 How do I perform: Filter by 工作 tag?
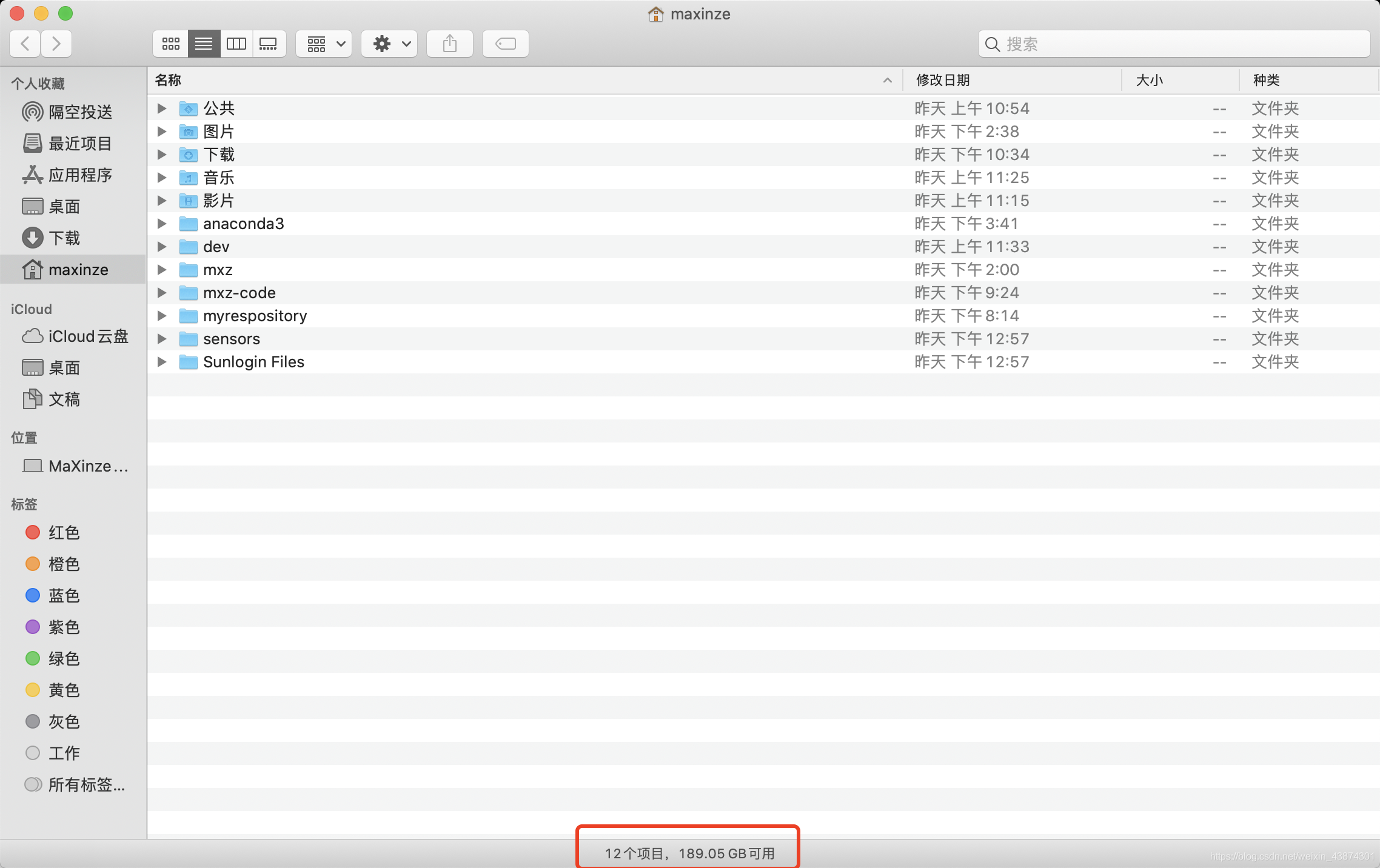pyautogui.click(x=73, y=753)
